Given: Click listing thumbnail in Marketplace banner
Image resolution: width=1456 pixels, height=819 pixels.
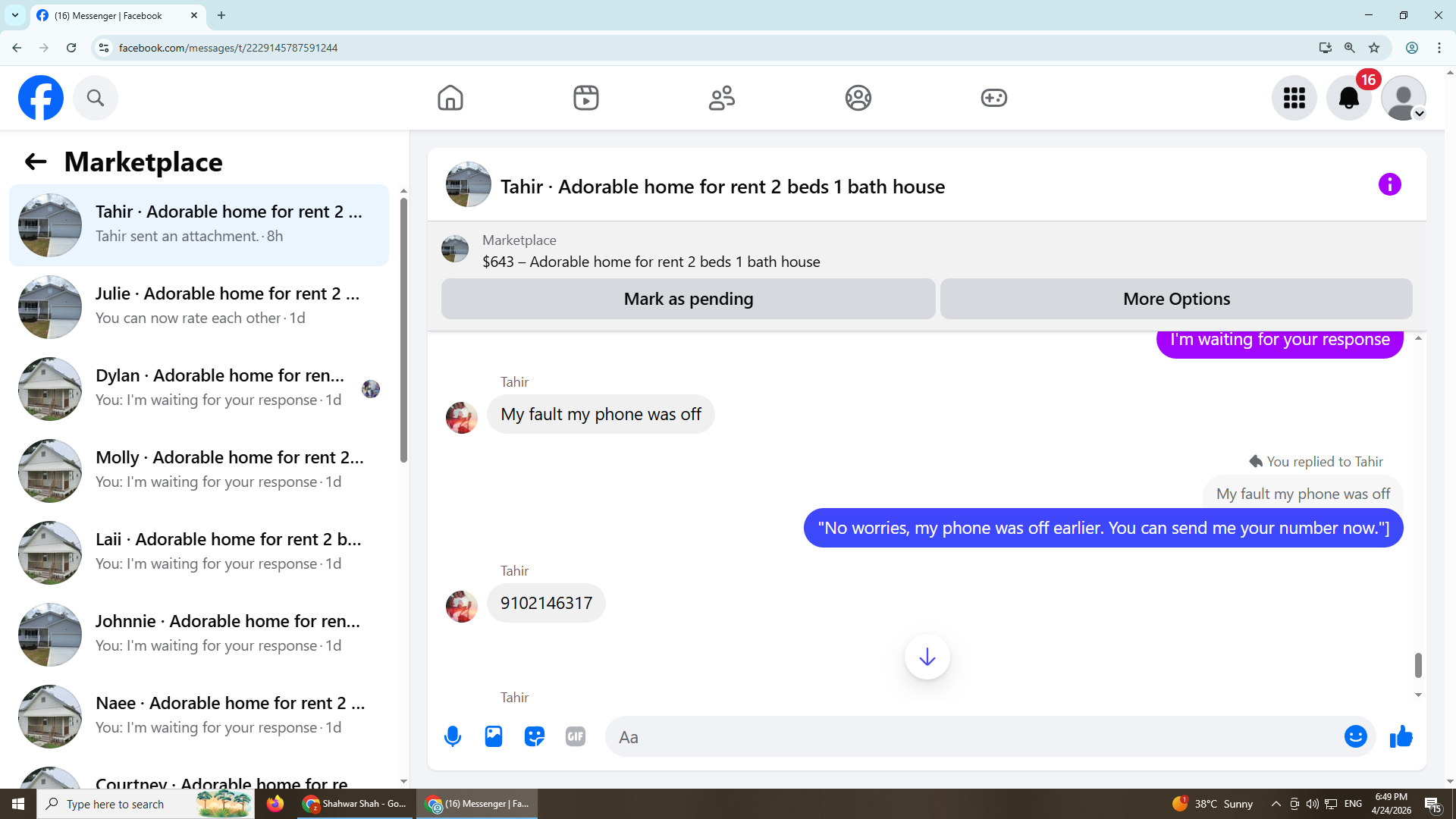Looking at the screenshot, I should click(x=455, y=249).
